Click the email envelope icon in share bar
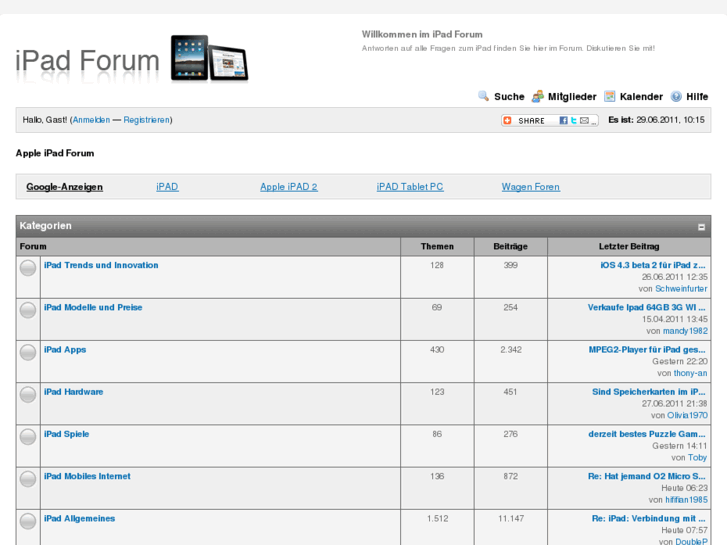The width and height of the screenshot is (727, 545). [583, 120]
